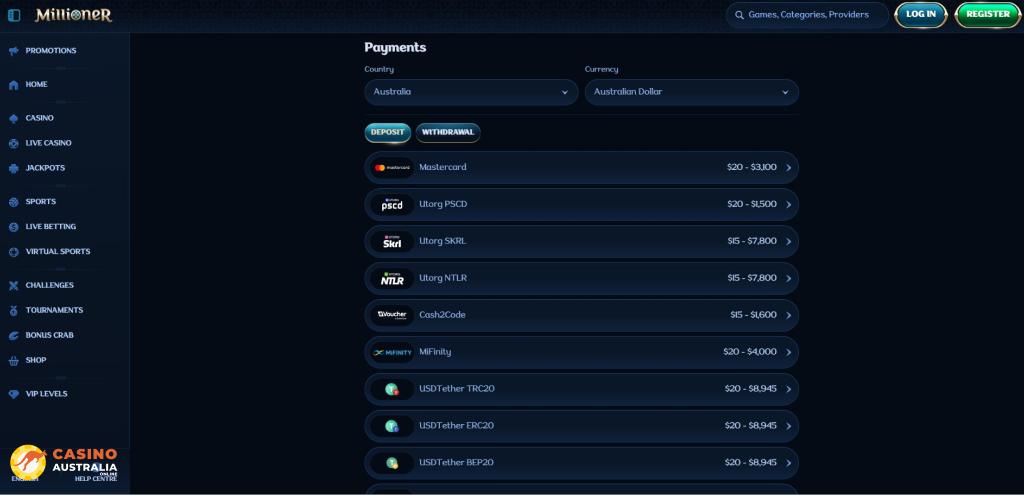Screen dimensions: 1024x495
Task: Click the Utorg NTLR method name
Action: pyautogui.click(x=443, y=278)
